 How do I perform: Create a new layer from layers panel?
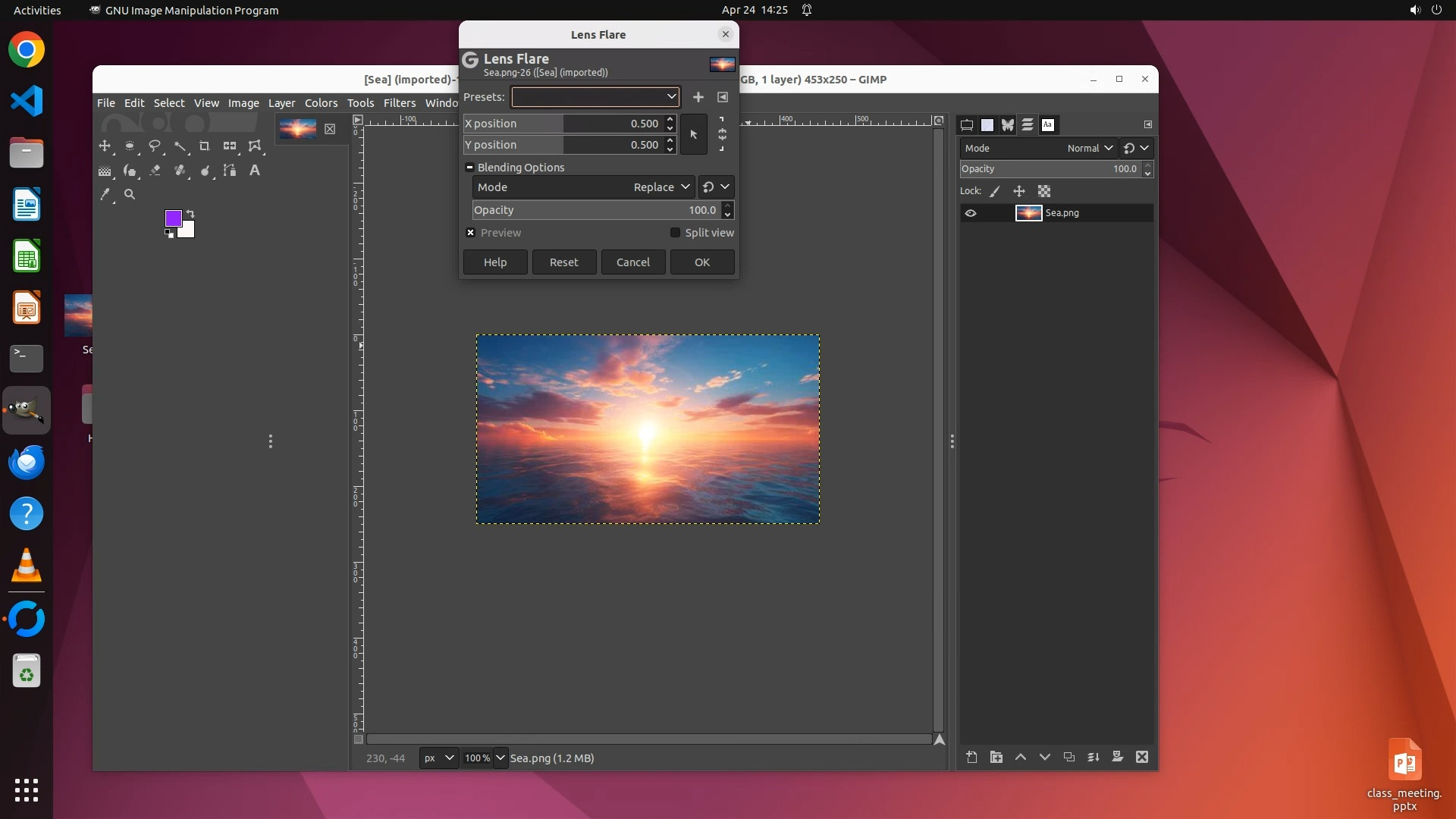971,757
